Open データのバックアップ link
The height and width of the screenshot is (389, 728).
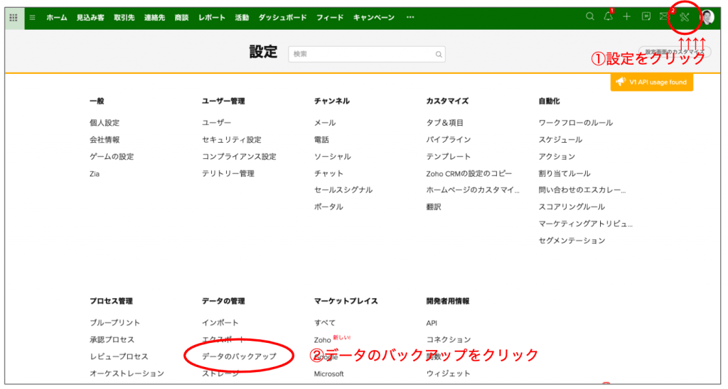point(239,357)
